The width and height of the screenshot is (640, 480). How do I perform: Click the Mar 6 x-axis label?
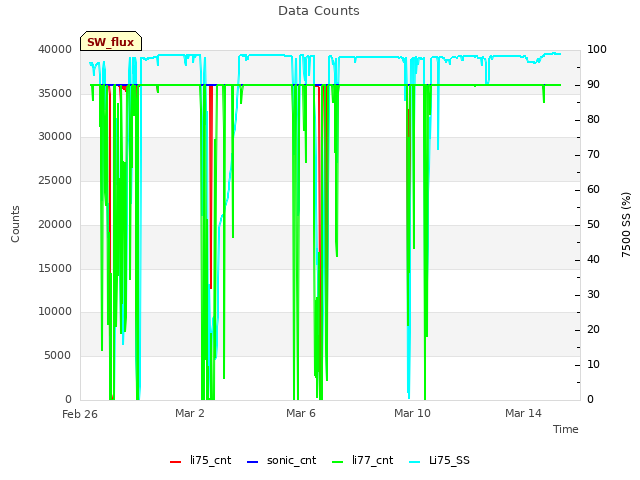301,413
